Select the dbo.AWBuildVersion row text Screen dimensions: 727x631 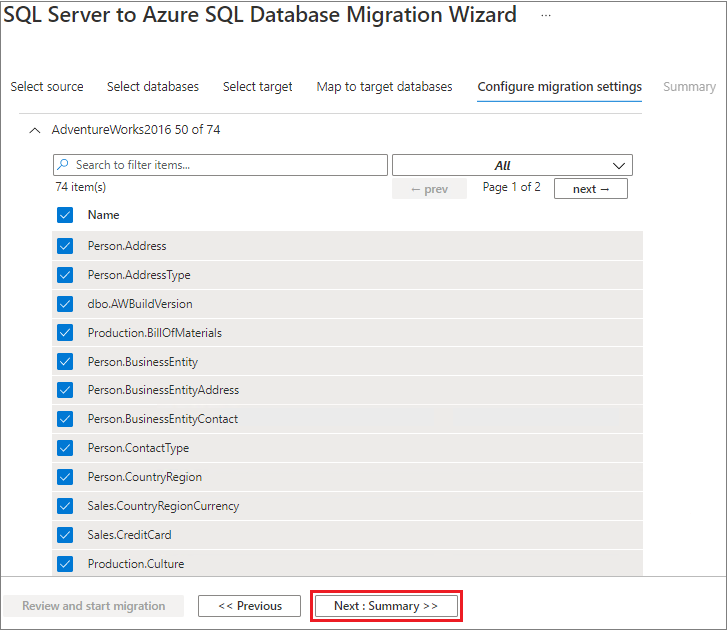point(140,304)
